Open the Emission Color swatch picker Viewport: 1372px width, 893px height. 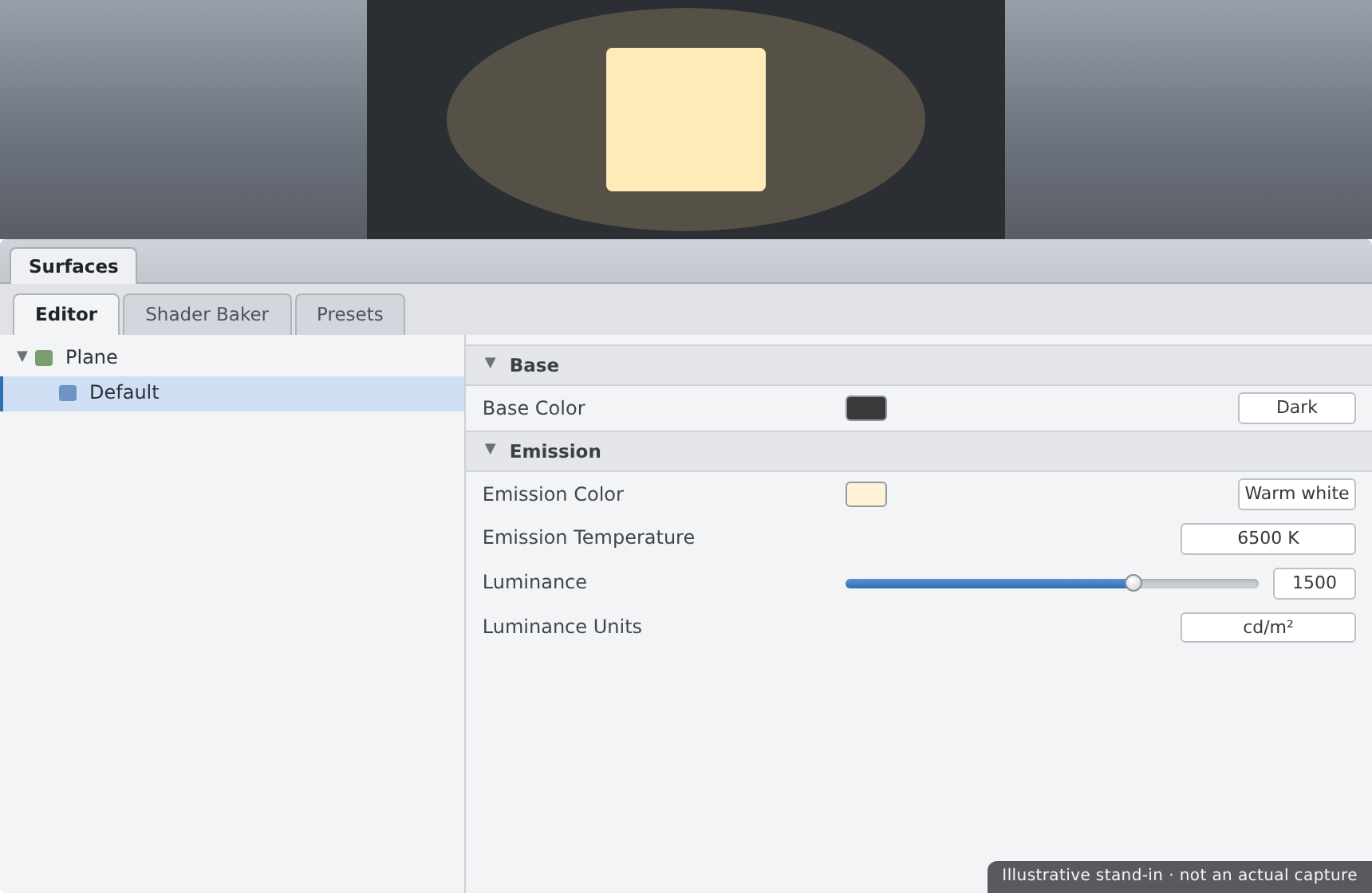[866, 494]
